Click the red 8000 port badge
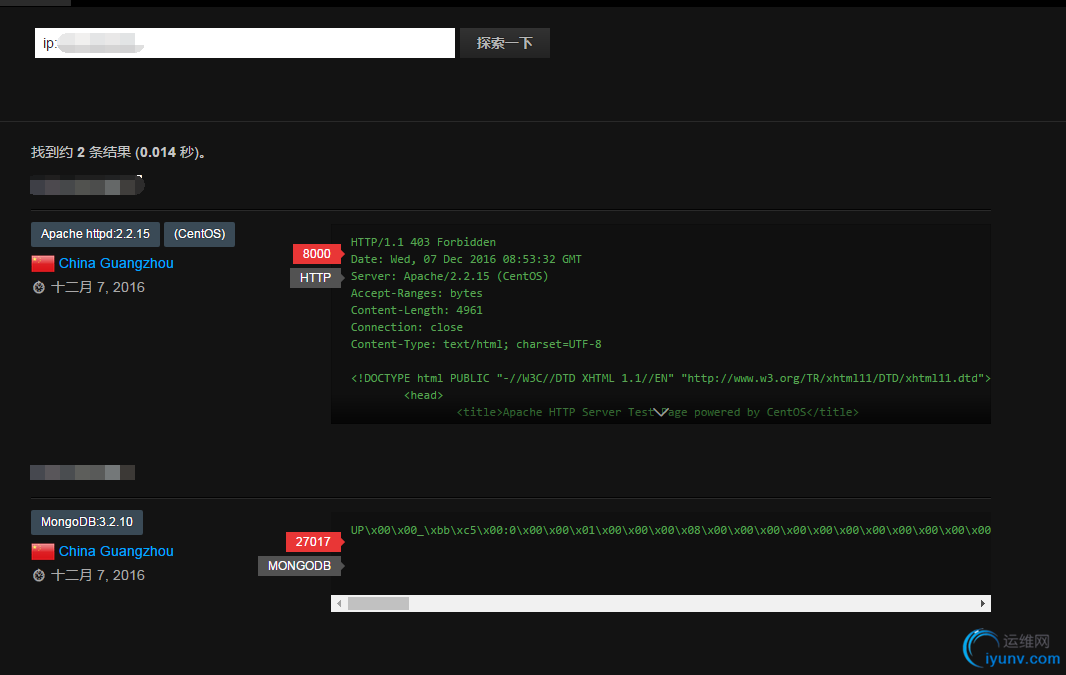Image resolution: width=1066 pixels, height=675 pixels. (317, 254)
